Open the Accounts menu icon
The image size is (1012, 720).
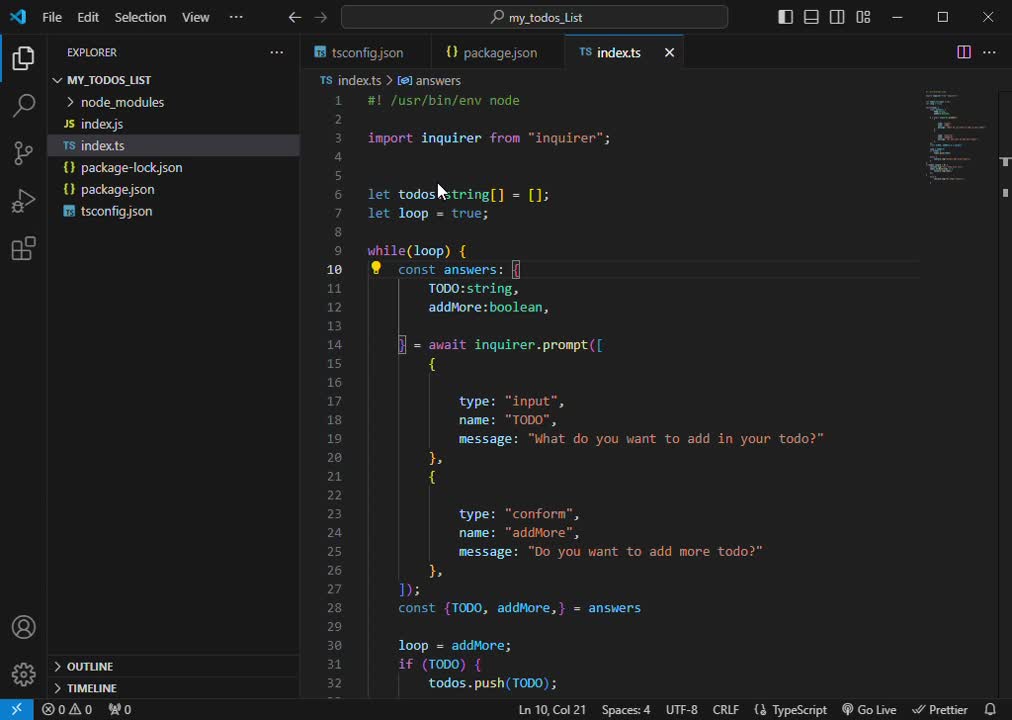pos(23,627)
